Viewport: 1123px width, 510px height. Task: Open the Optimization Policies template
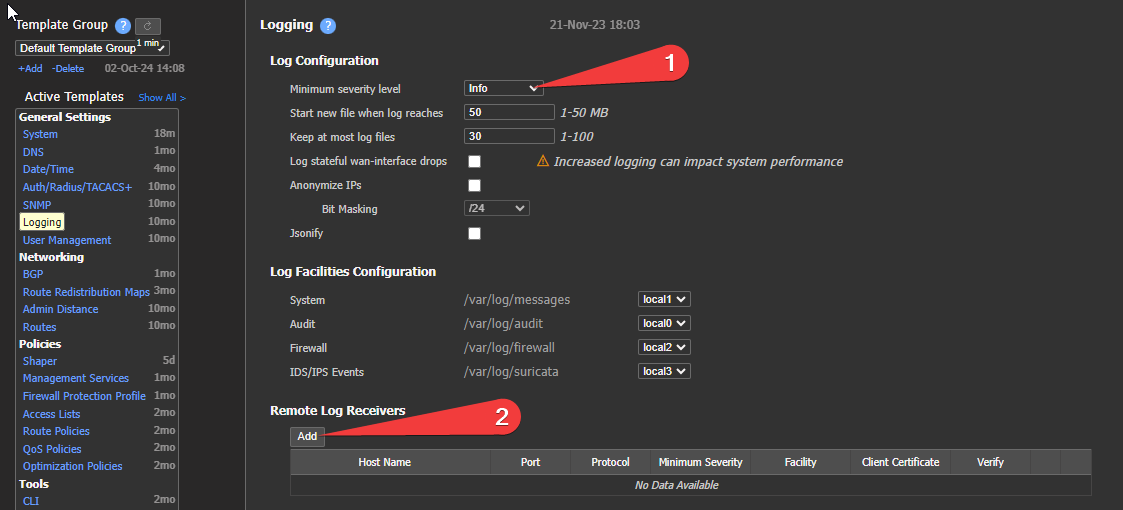point(72,466)
